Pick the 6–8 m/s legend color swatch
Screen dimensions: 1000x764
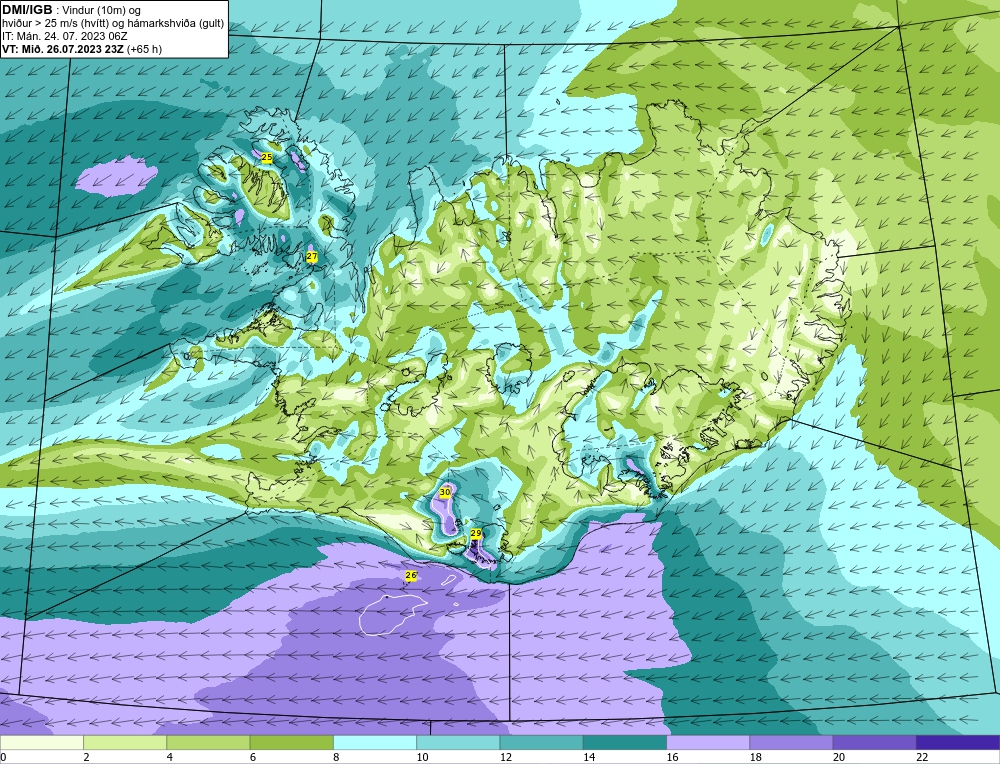291,743
